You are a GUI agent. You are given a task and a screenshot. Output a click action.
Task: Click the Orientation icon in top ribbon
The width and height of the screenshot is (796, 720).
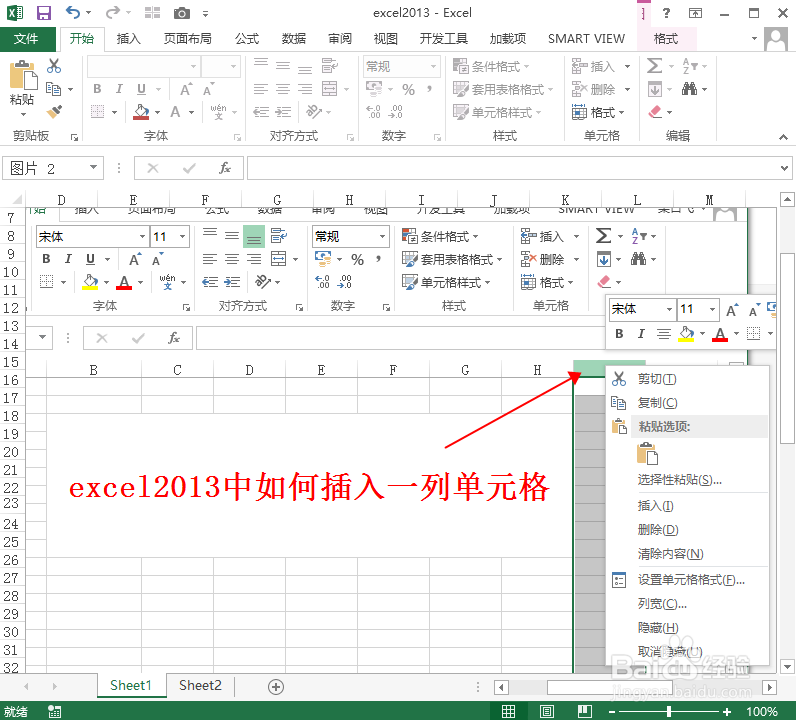point(314,111)
